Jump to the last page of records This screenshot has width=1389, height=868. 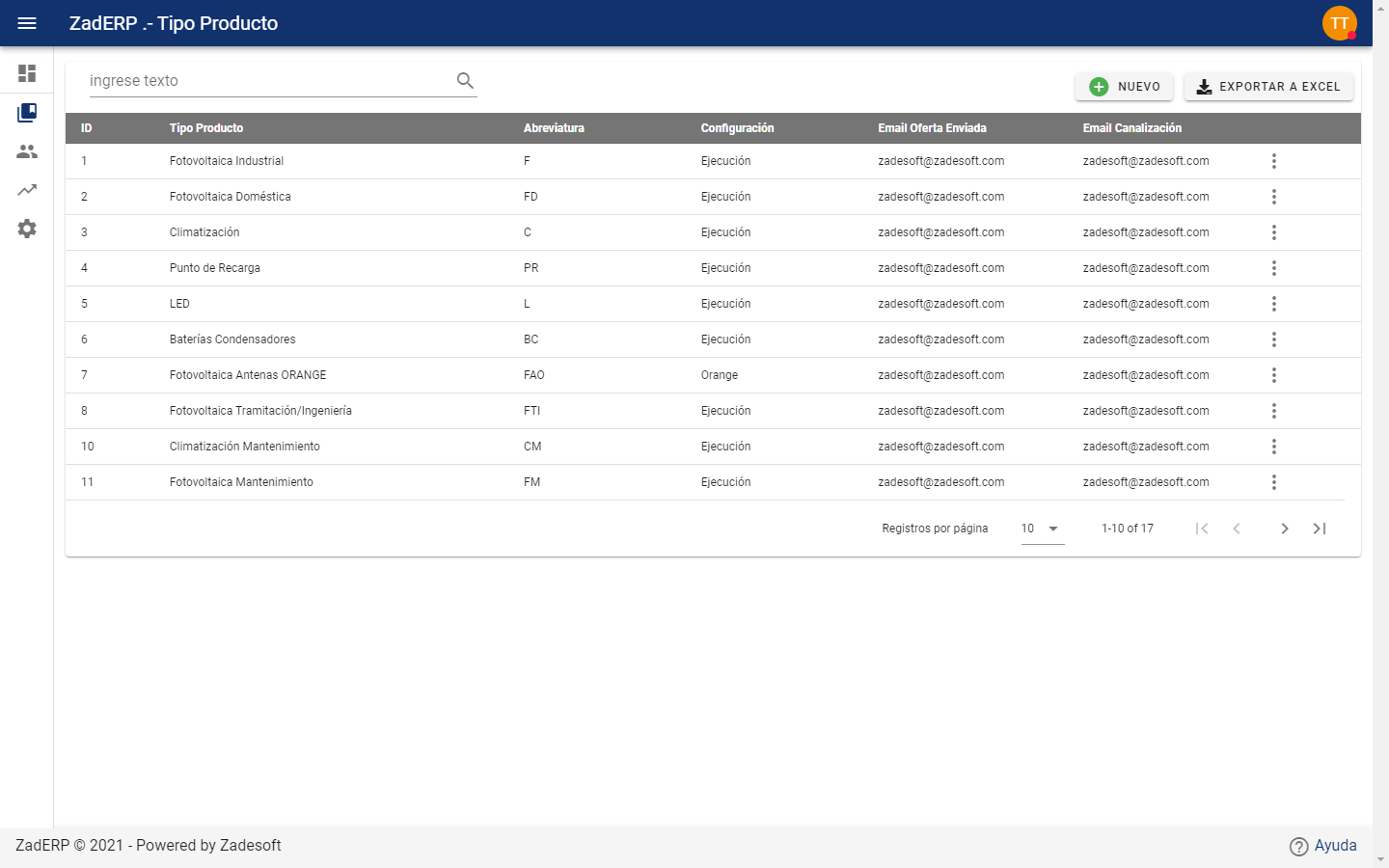tap(1320, 529)
